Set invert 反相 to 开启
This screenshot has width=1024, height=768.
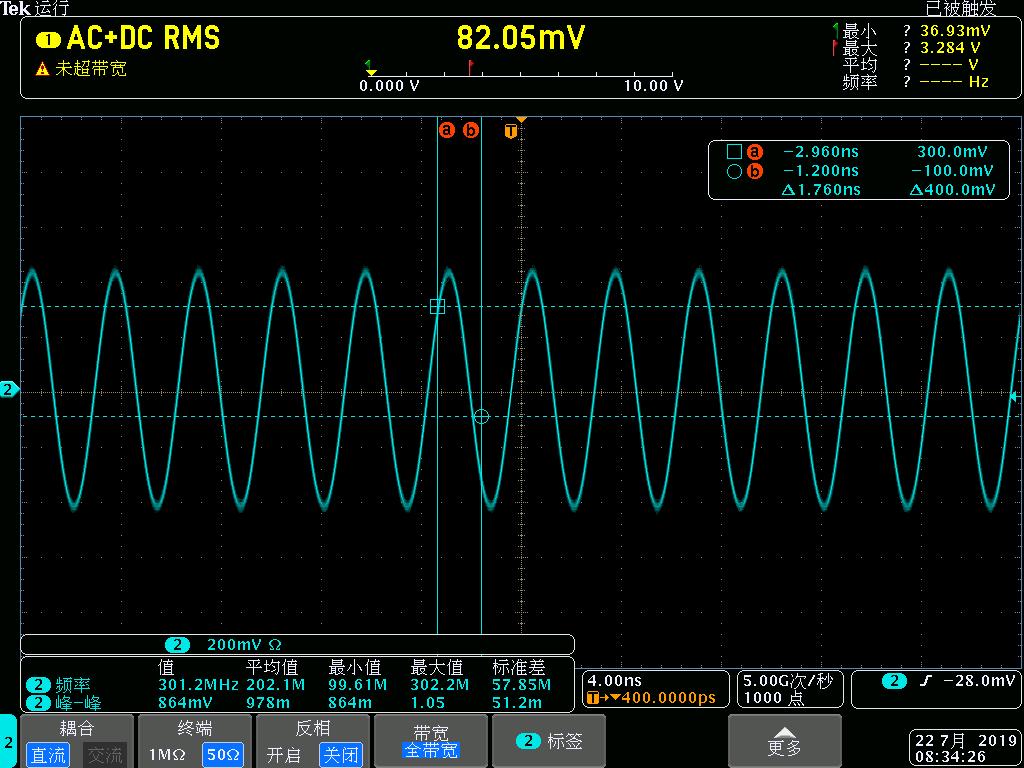[285, 755]
